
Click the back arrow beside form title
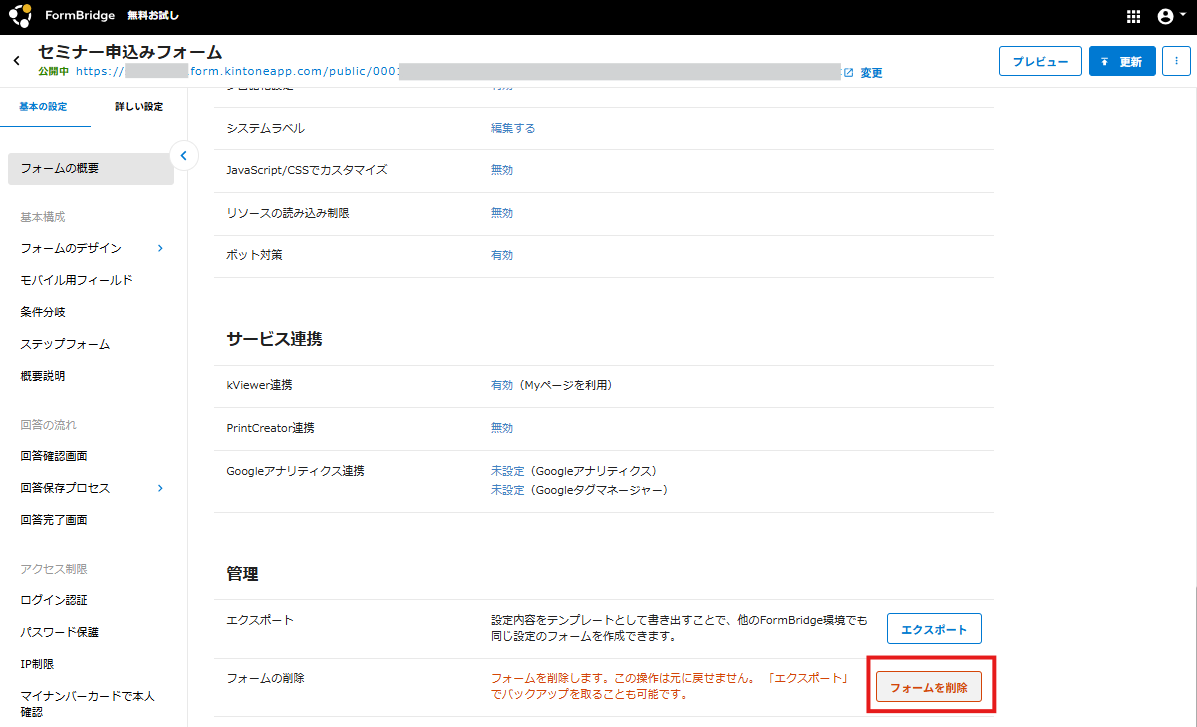(x=16, y=61)
